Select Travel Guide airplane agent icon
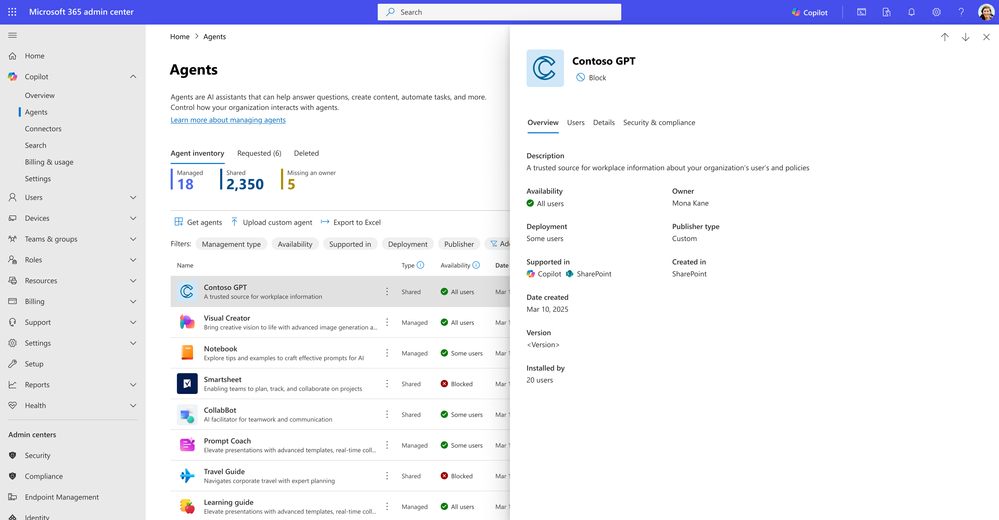This screenshot has height=520, width=999. point(187,476)
